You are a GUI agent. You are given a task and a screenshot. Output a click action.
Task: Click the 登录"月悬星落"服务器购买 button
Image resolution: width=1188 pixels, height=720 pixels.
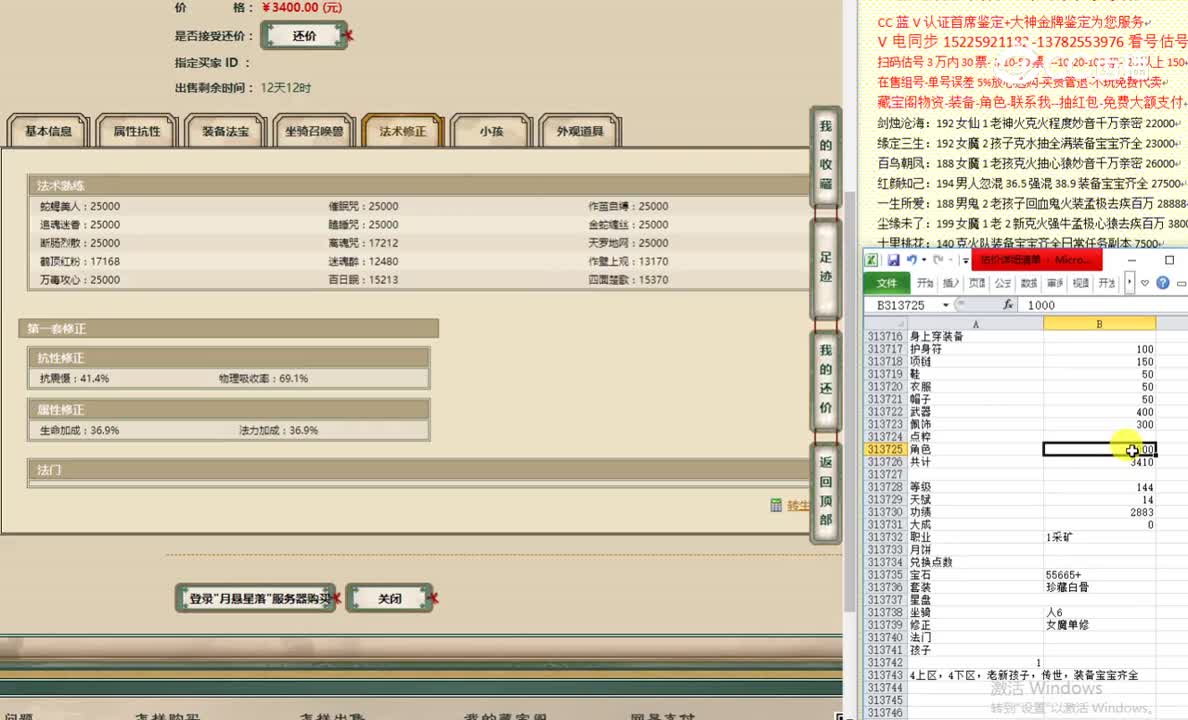pos(259,598)
